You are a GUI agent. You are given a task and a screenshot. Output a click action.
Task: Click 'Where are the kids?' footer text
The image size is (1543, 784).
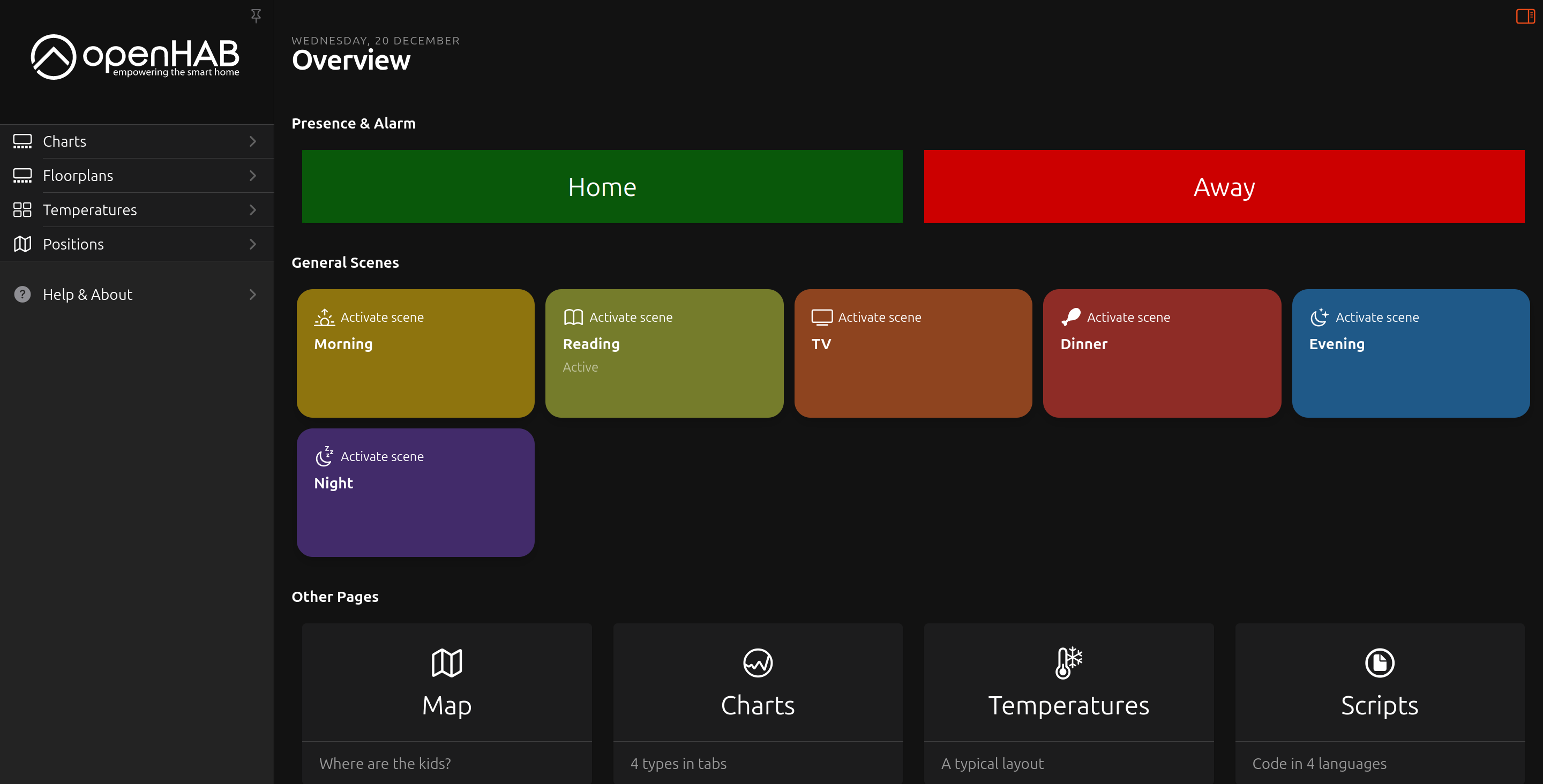pyautogui.click(x=385, y=764)
